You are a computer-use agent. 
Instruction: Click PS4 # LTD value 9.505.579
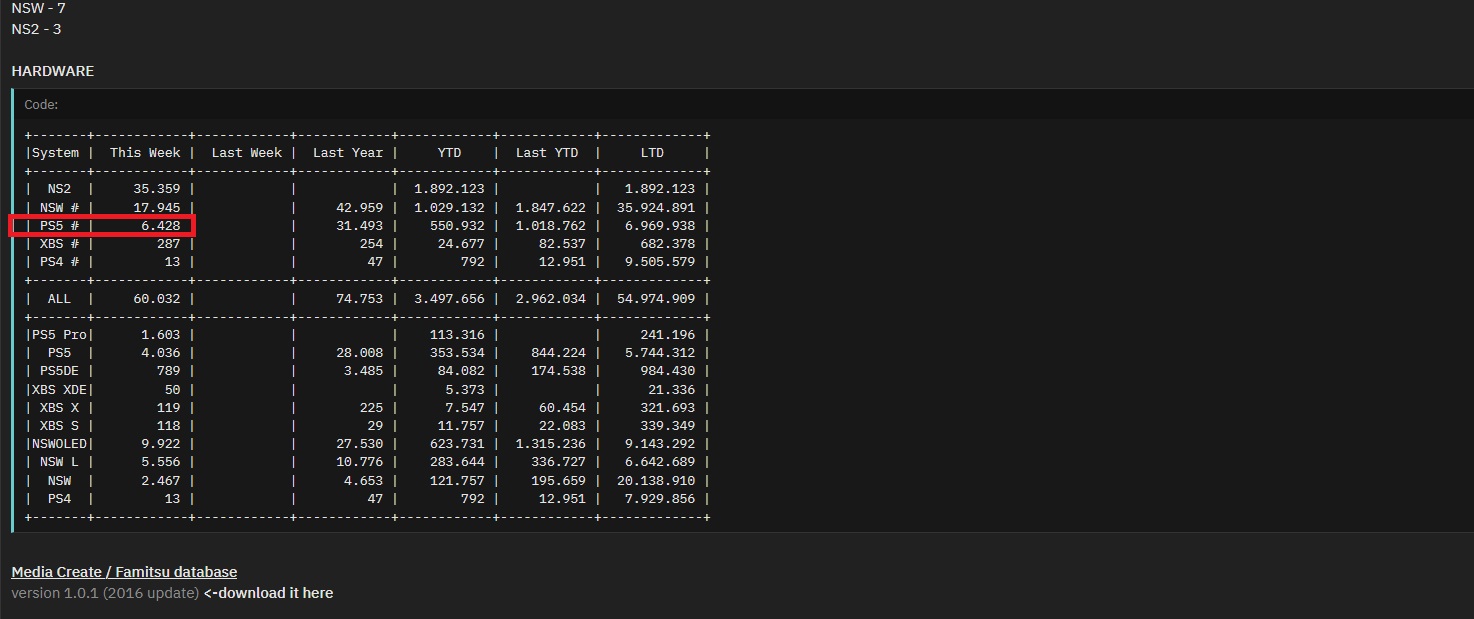click(659, 262)
